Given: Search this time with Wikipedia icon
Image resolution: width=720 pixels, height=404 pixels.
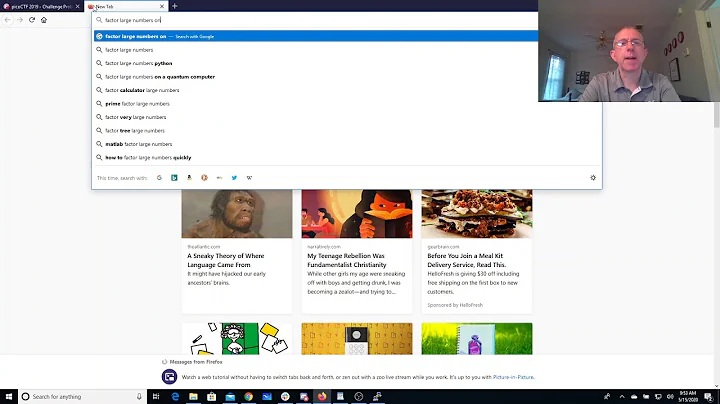Looking at the screenshot, I should (x=249, y=178).
